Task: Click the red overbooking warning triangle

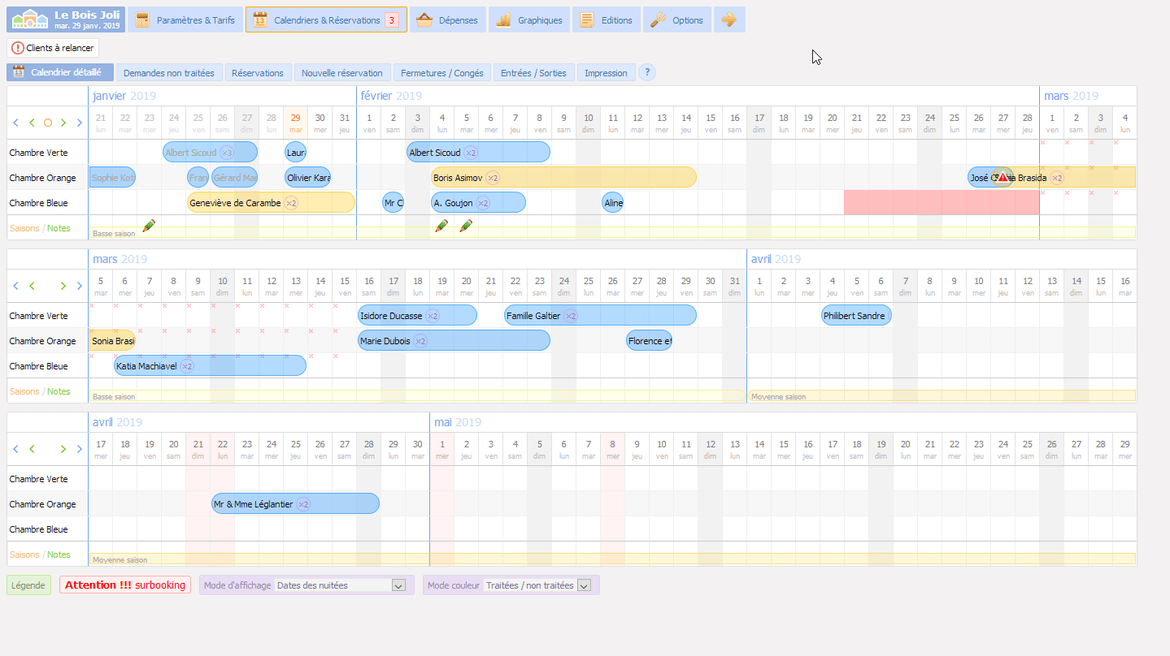Action: pos(1003,178)
